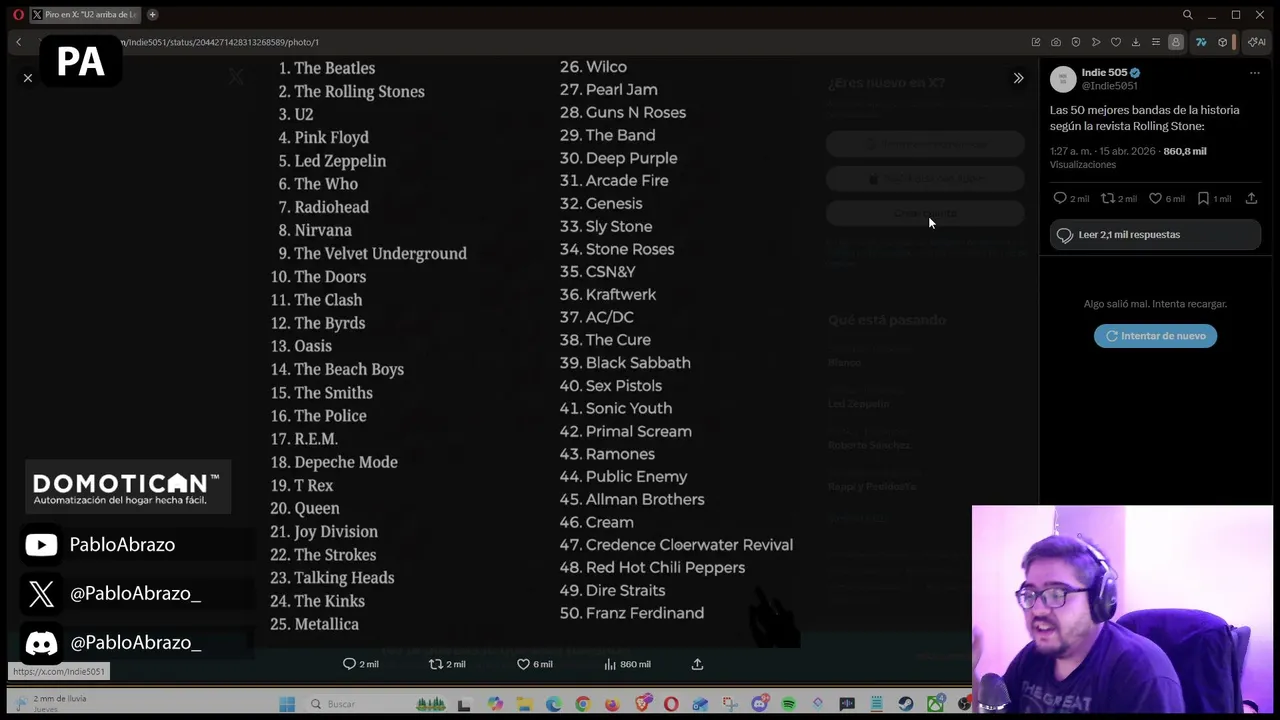This screenshot has width=1280, height=720.
Task: Click Intentar de nuevo button
Action: point(1155,336)
